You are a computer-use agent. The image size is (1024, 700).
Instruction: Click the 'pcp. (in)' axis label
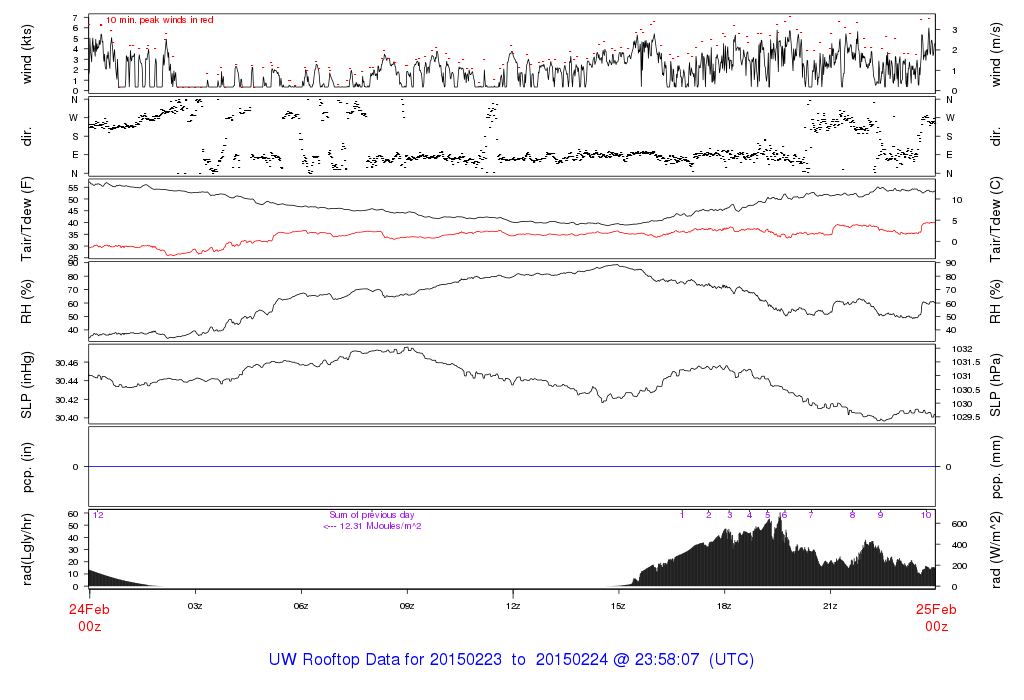(x=27, y=466)
